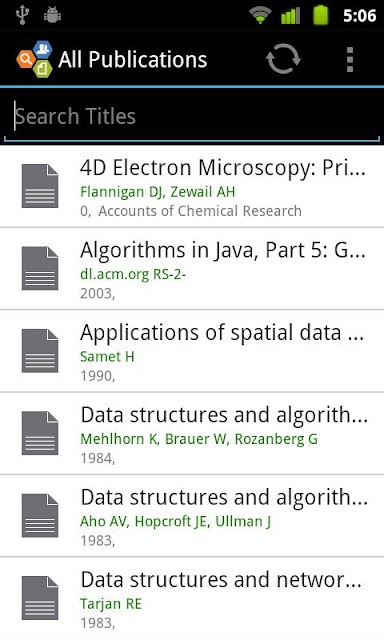Tap the 5:06 clock in status bar
This screenshot has width=384, height=640.
click(x=359, y=16)
